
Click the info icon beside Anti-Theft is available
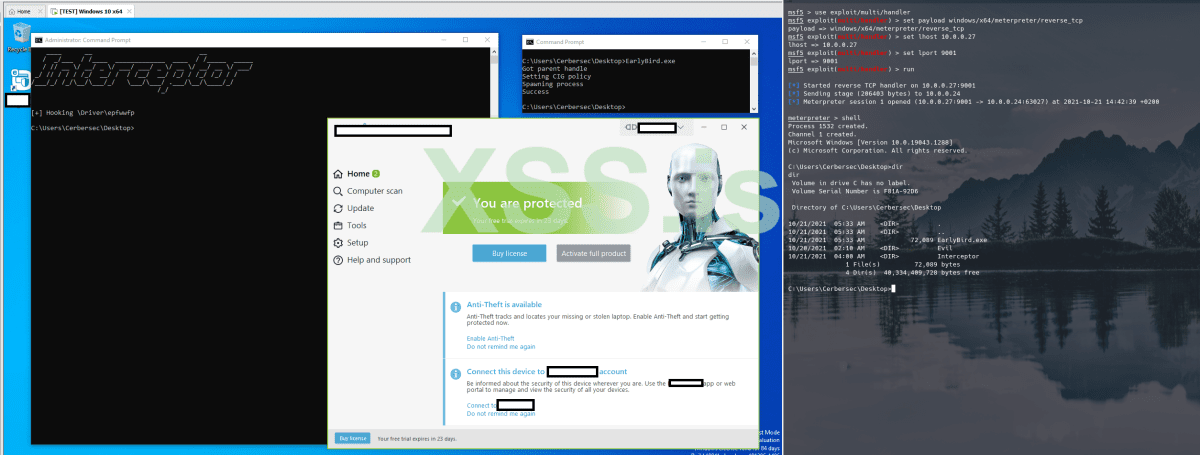coord(456,306)
